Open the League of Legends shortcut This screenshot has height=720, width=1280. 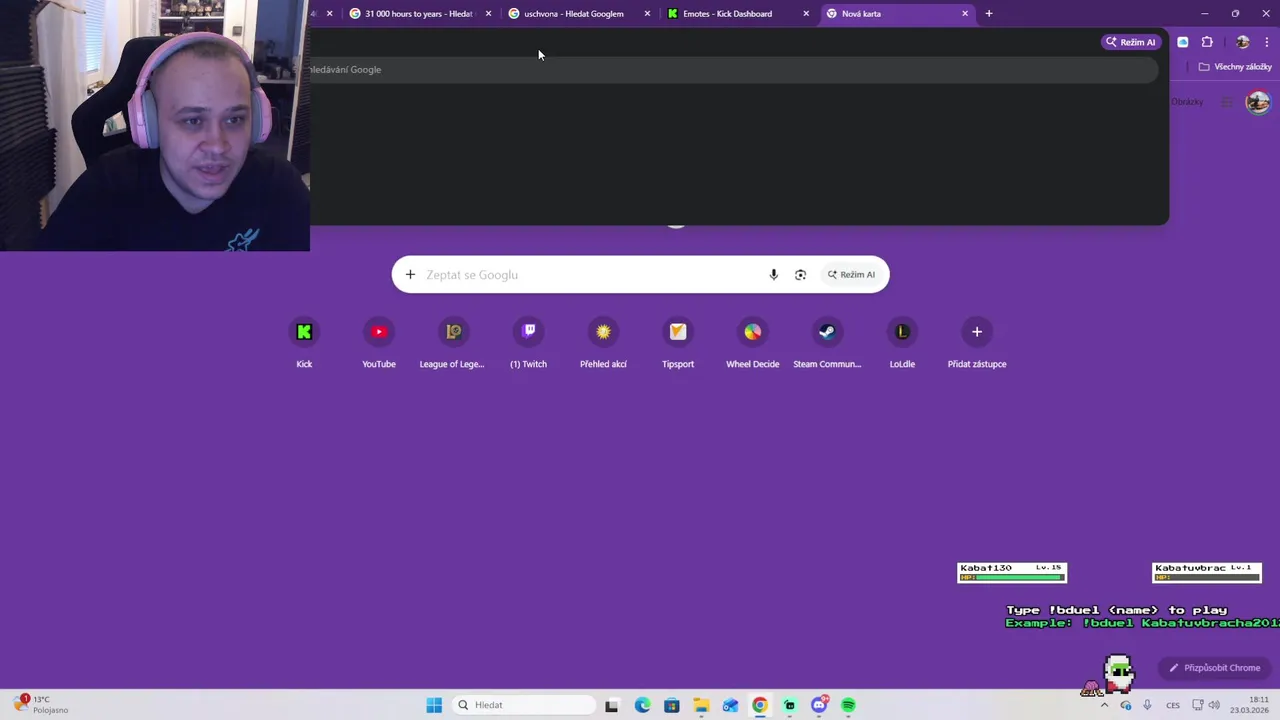452,343
